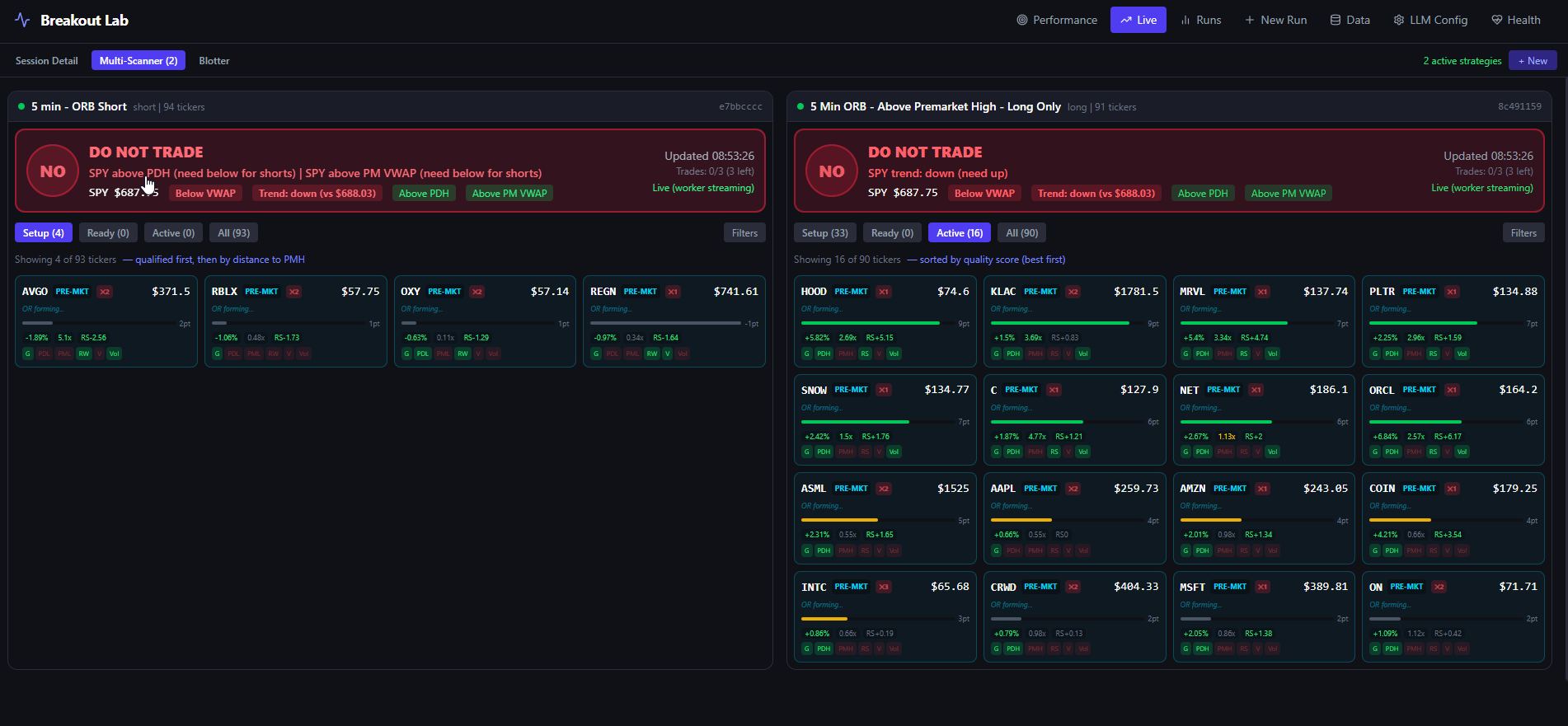Click the MSFT ticker symbol
1568x726 pixels.
point(1192,588)
